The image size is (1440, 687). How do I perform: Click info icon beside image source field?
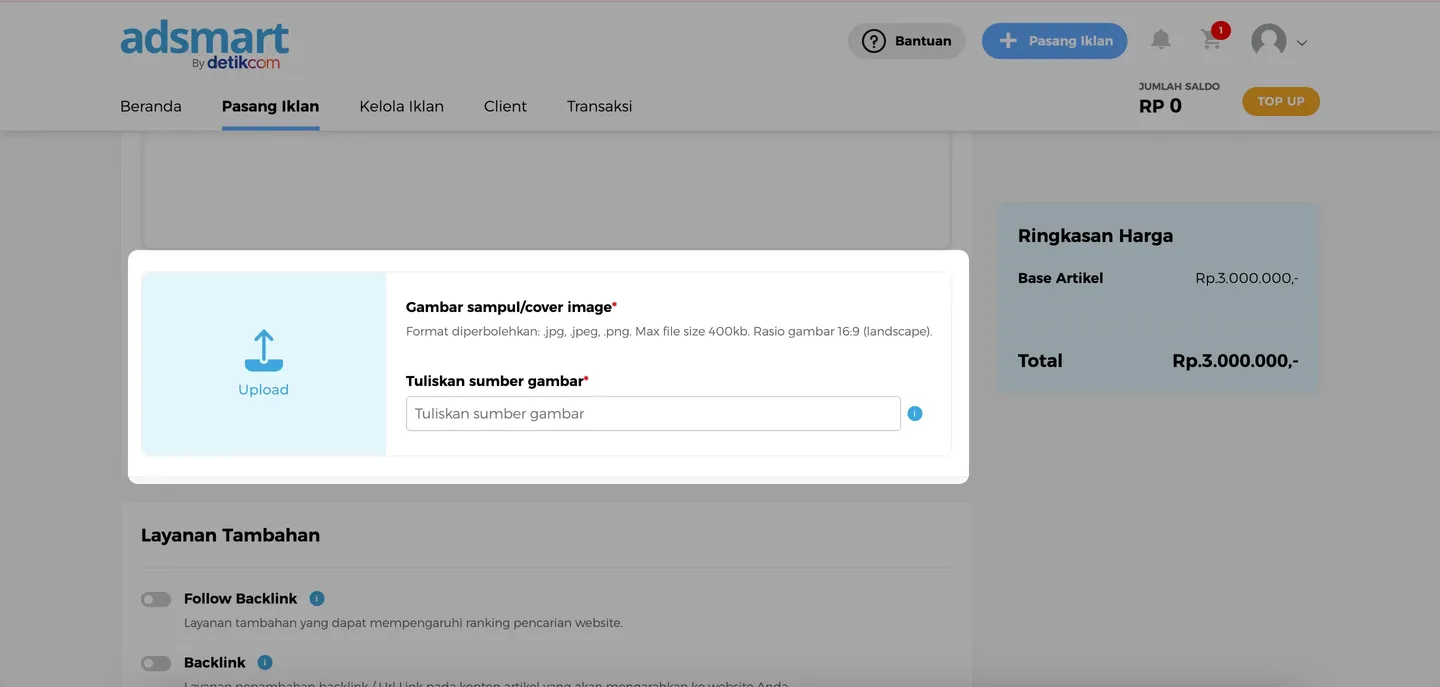pyautogui.click(x=914, y=413)
